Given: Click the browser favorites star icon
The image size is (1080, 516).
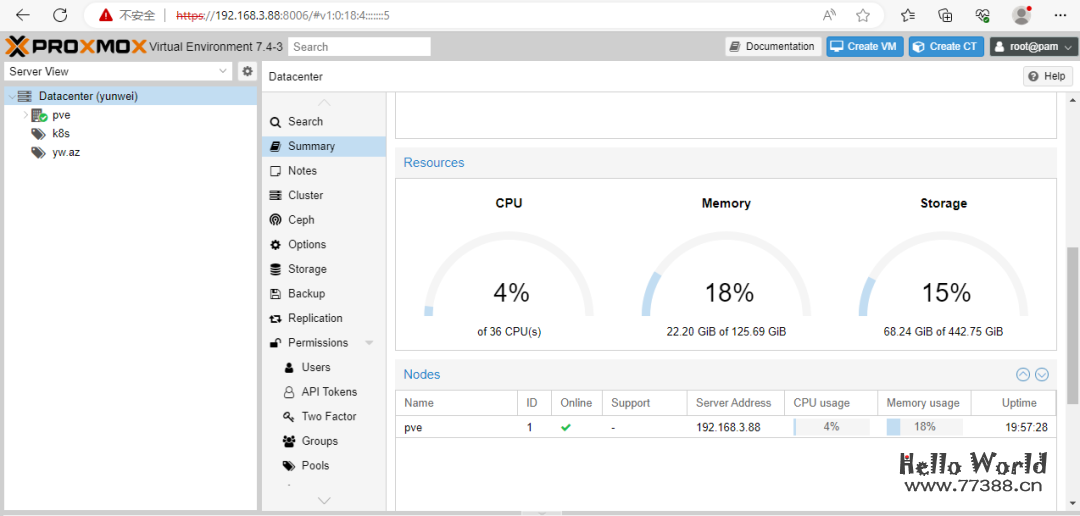Looking at the screenshot, I should tap(862, 15).
